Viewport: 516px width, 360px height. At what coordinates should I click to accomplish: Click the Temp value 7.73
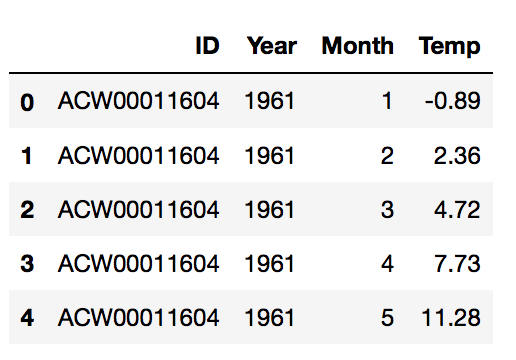coord(457,264)
